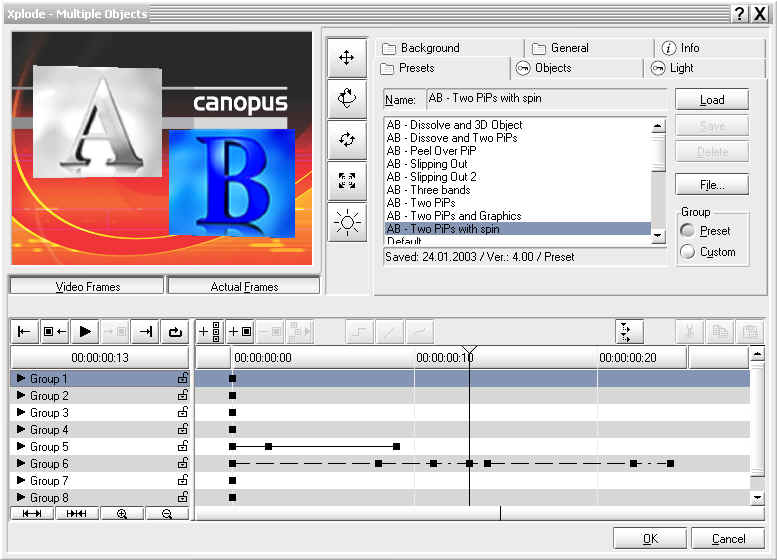Click the help question mark button
The width and height of the screenshot is (777, 560).
pos(739,13)
